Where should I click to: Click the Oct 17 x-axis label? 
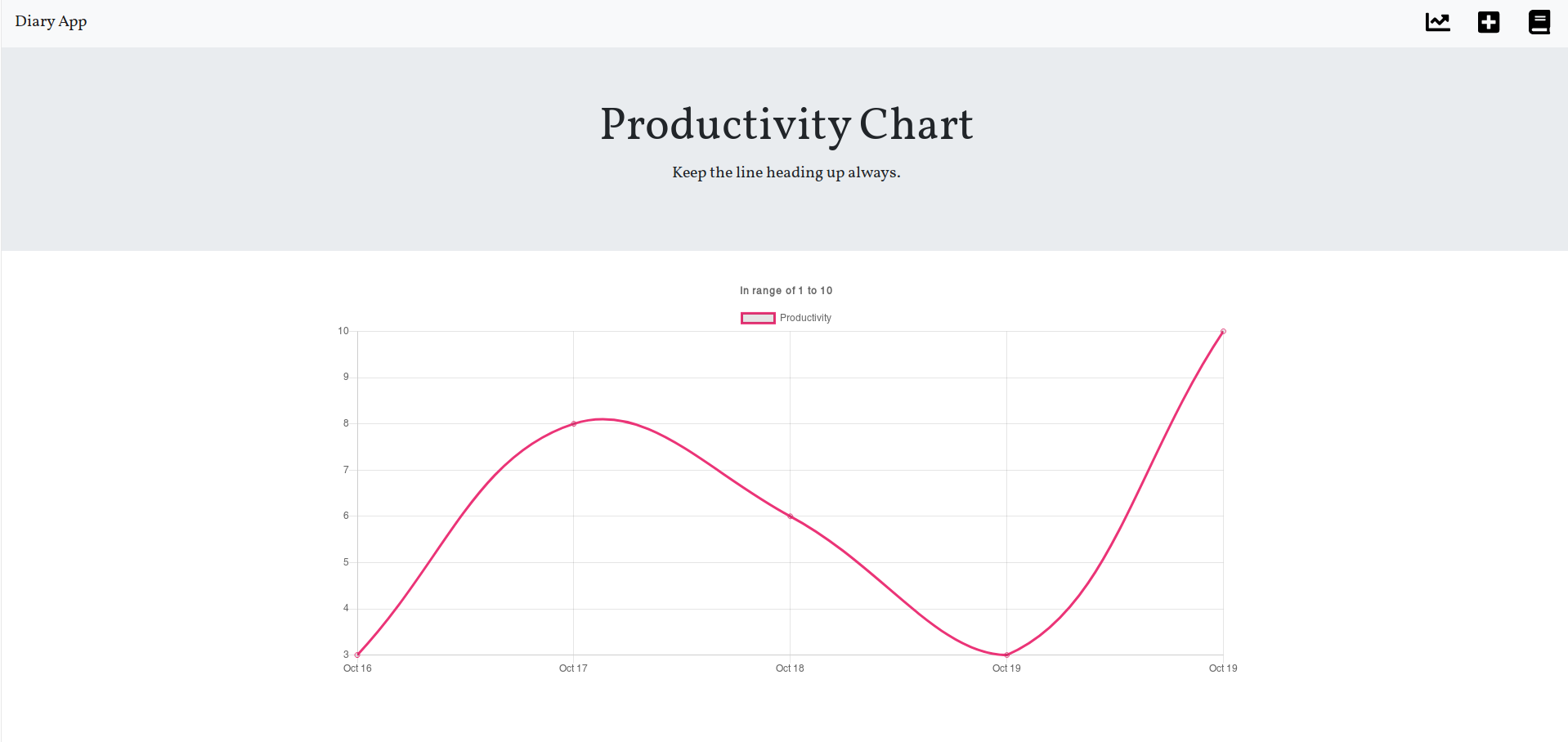pos(573,668)
